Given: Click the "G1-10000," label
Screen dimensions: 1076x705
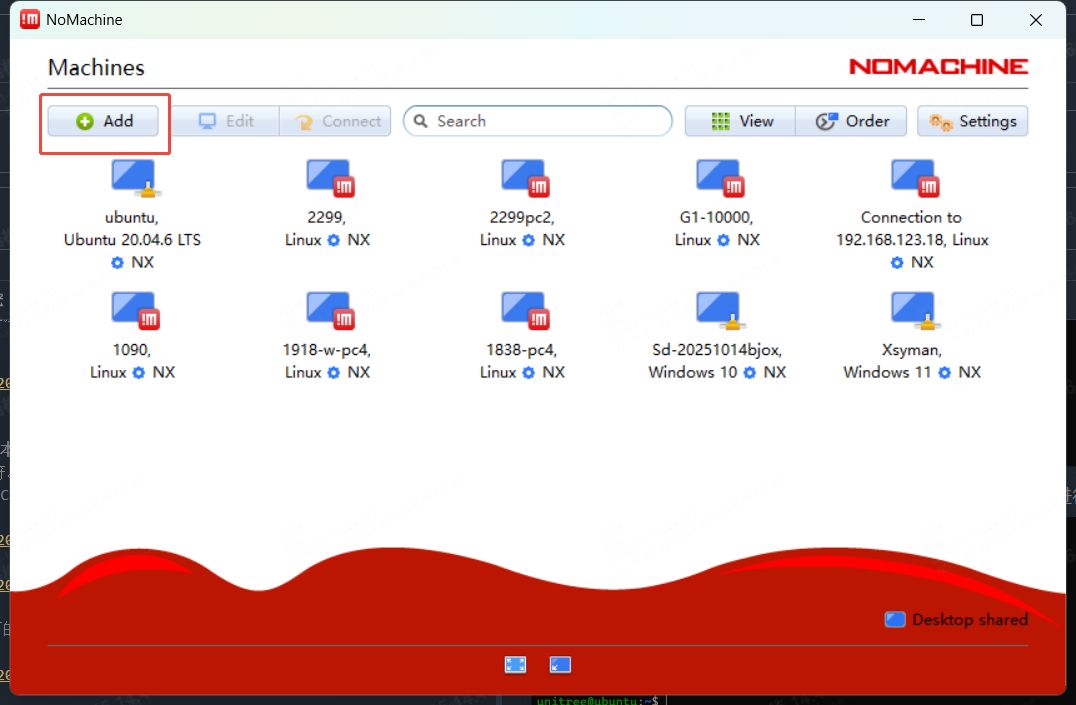Looking at the screenshot, I should point(716,218).
